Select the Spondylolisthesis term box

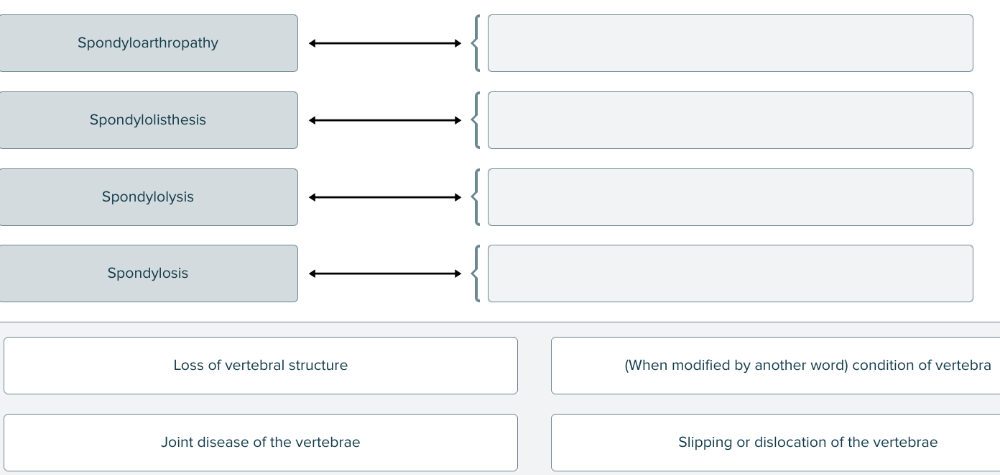point(148,120)
